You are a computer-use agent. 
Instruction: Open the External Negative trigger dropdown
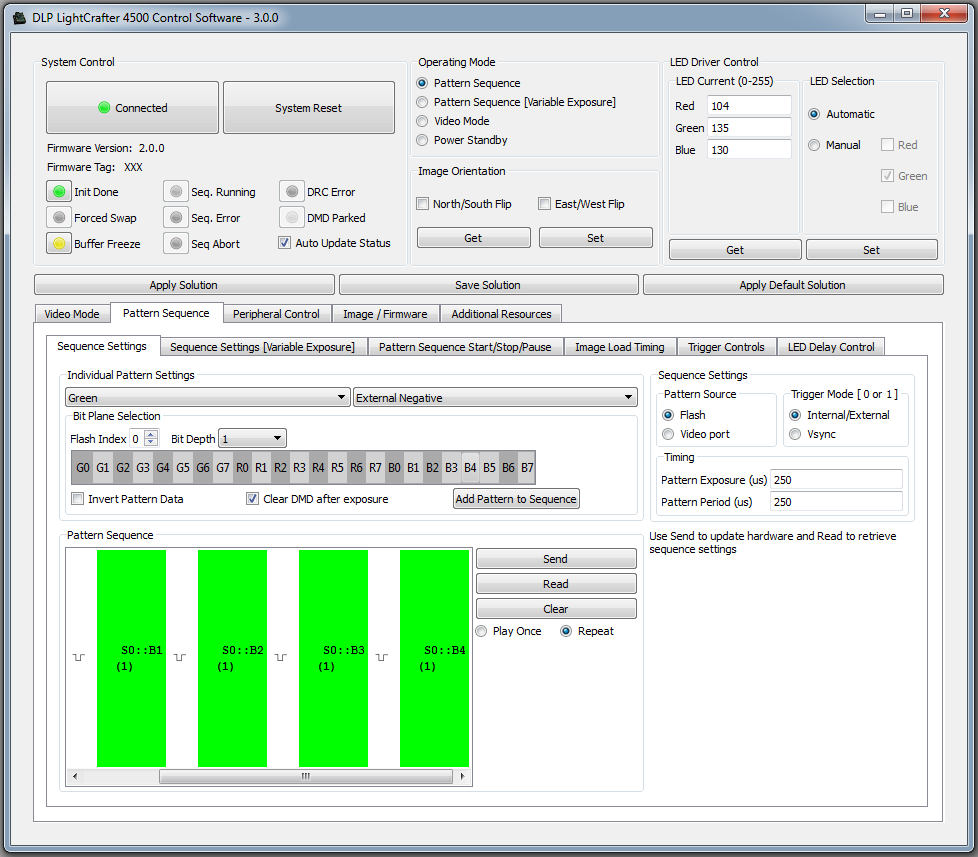click(x=495, y=397)
